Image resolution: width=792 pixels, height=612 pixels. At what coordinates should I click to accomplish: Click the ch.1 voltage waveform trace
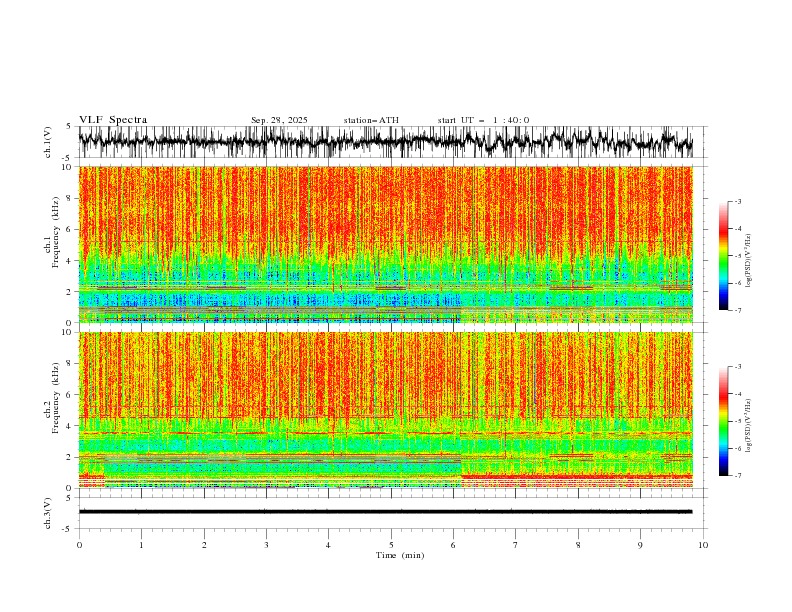coord(386,142)
